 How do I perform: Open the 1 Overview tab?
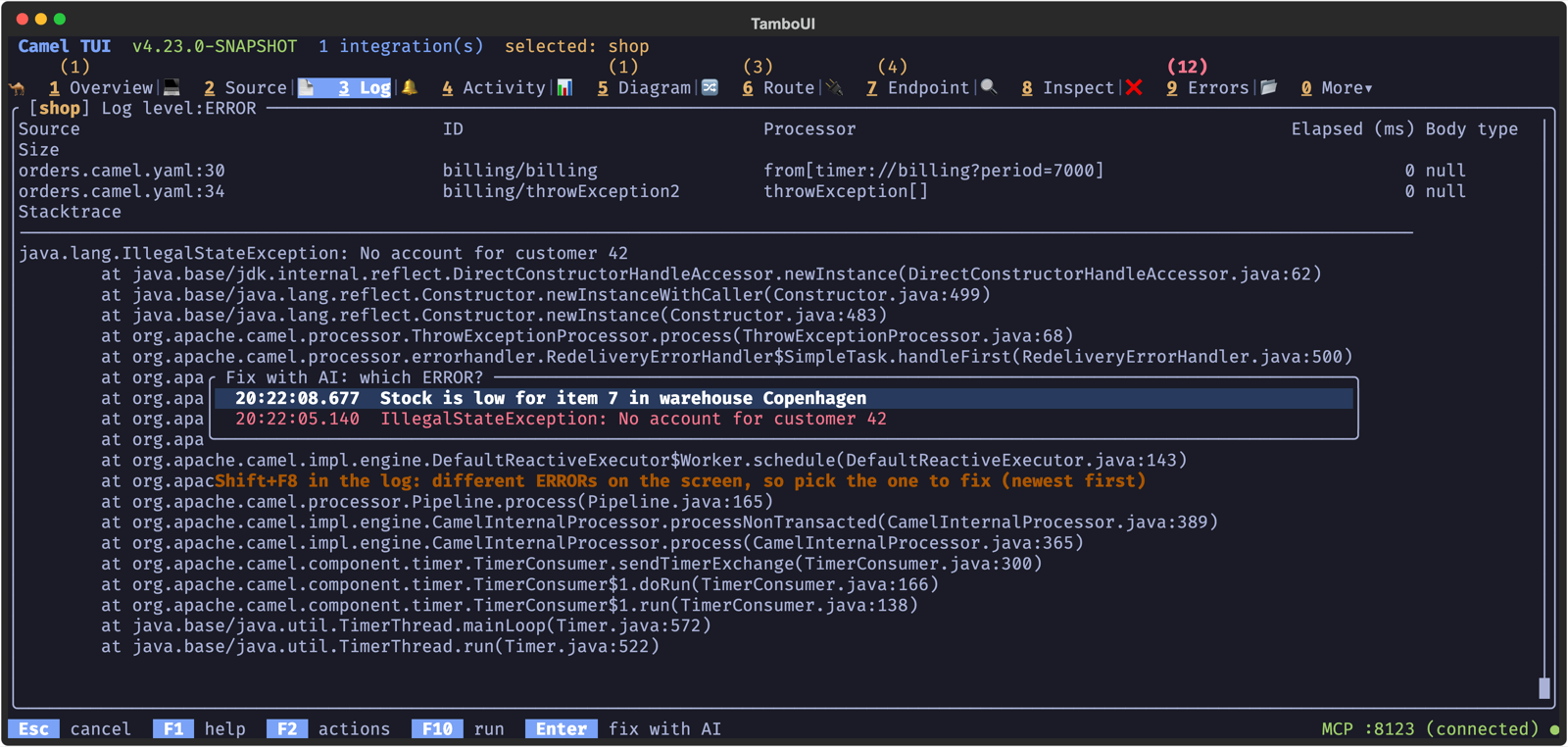pyautogui.click(x=101, y=88)
